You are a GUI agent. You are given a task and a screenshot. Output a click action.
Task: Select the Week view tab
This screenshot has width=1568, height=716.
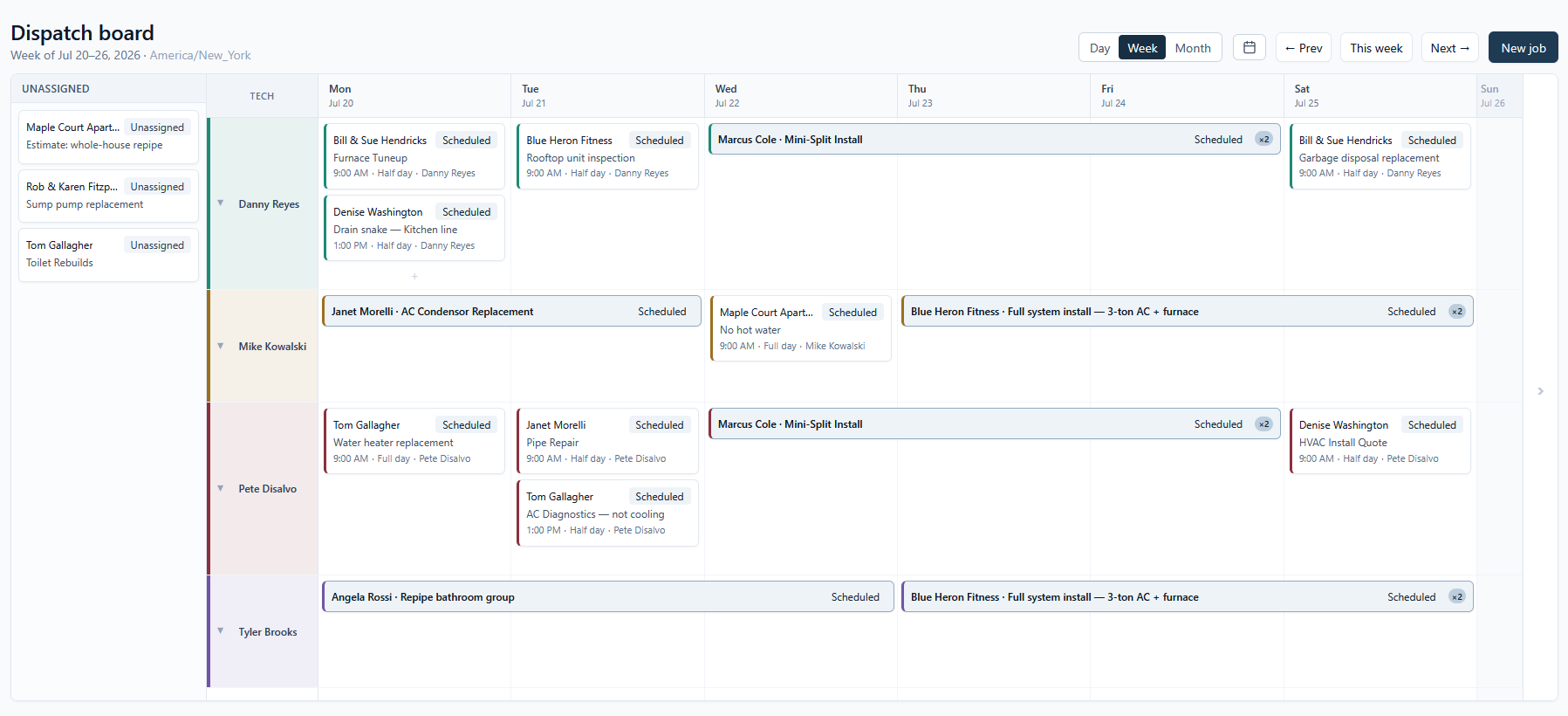coord(1142,48)
